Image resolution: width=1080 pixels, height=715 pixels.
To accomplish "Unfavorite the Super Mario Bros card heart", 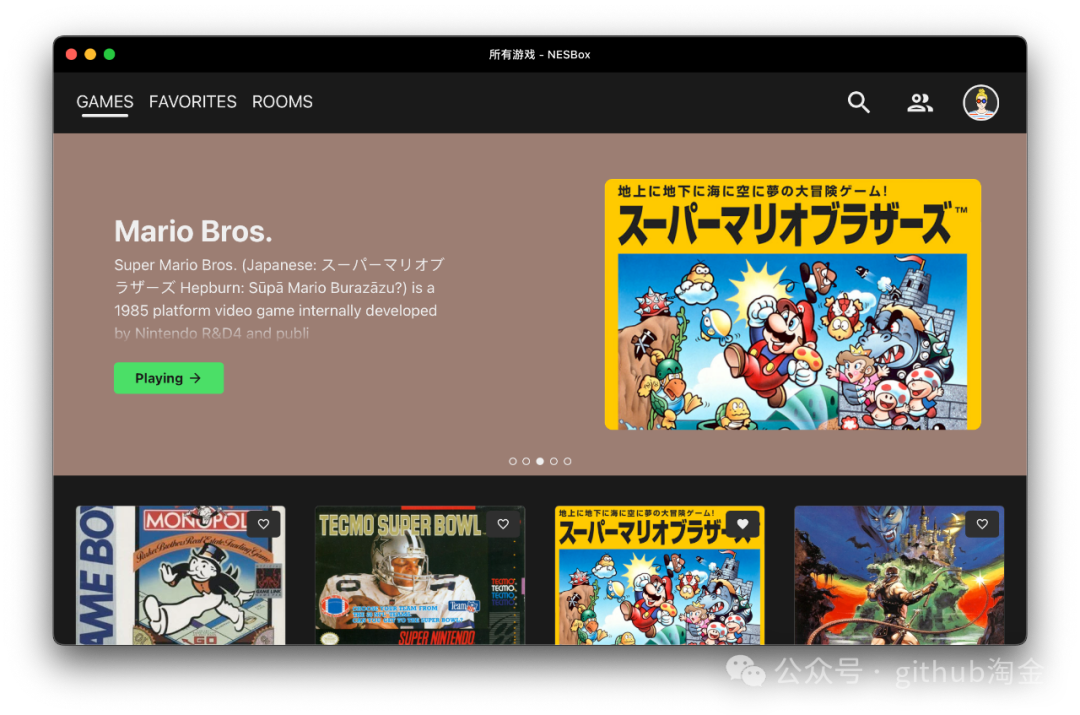I will point(742,524).
